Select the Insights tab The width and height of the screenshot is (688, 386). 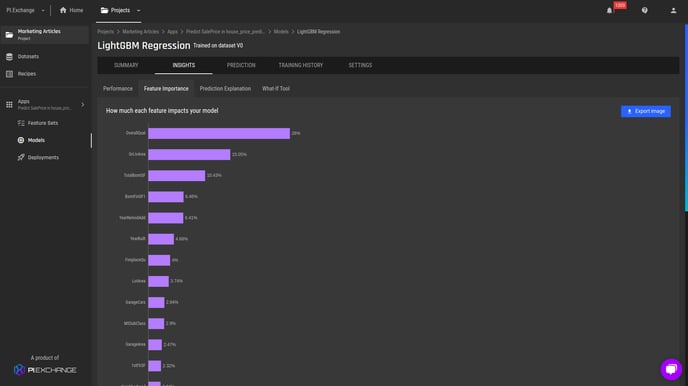click(183, 65)
